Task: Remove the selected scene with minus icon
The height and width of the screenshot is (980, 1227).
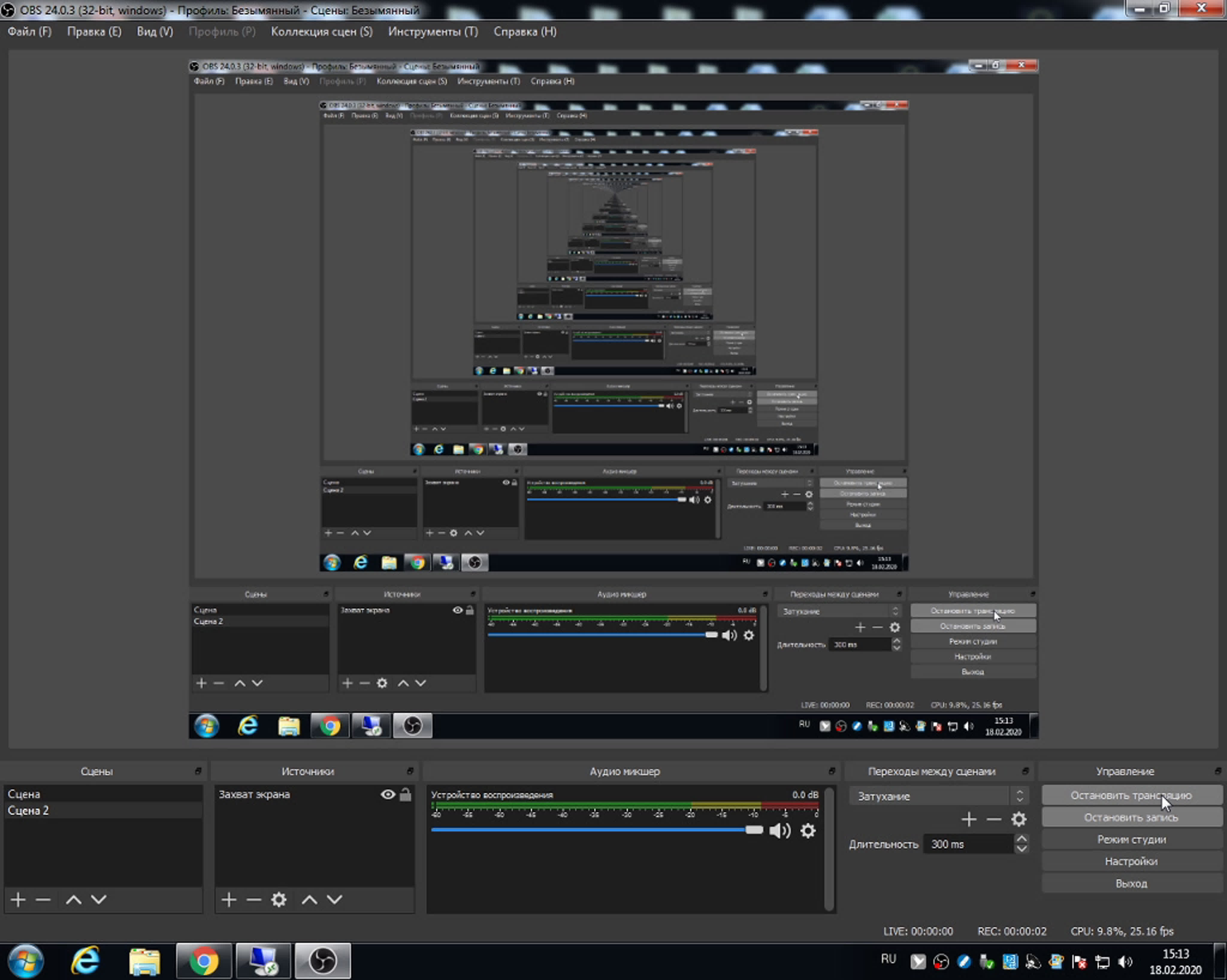Action: click(43, 900)
